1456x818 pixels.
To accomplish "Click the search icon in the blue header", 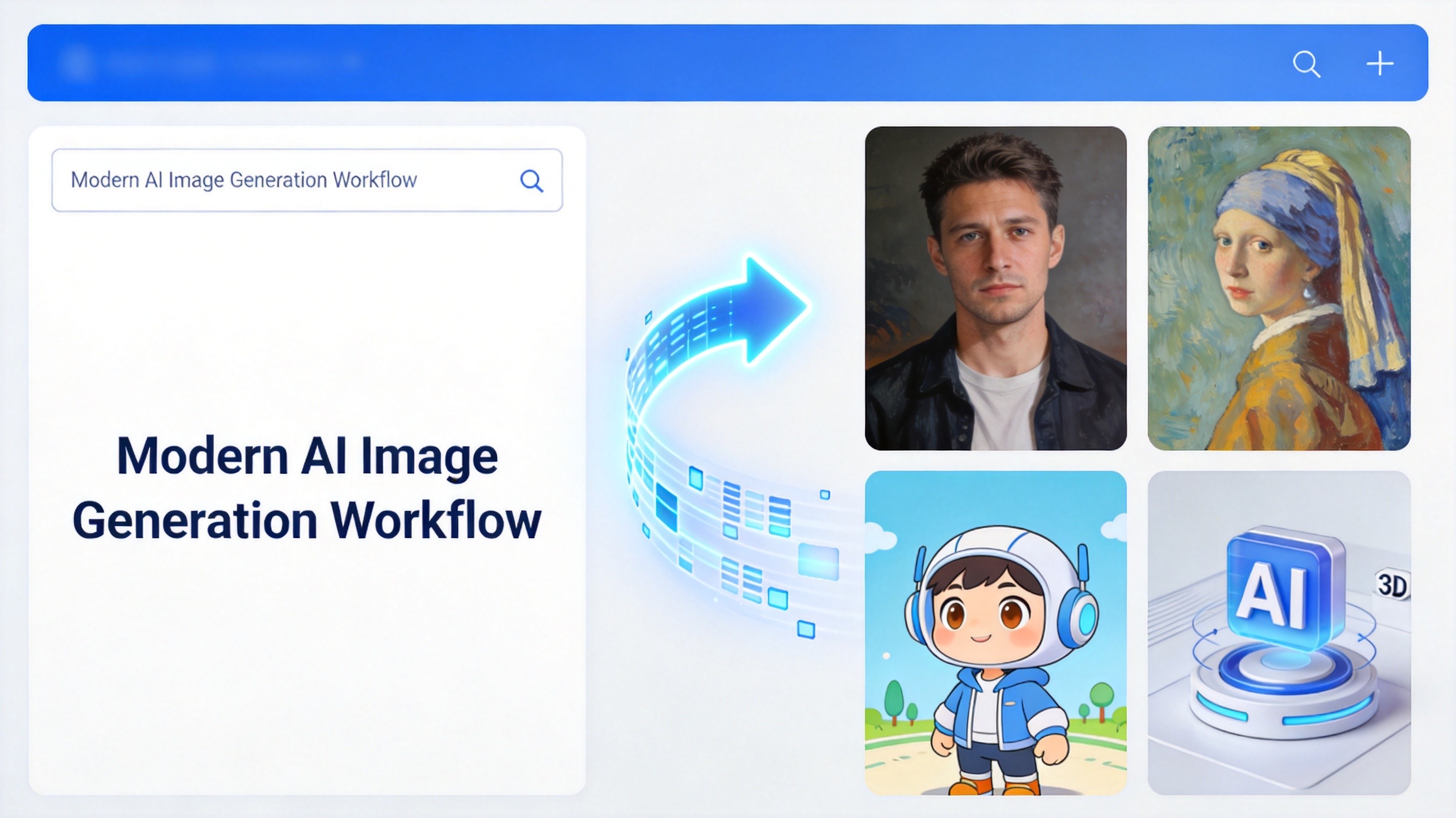I will point(1306,64).
